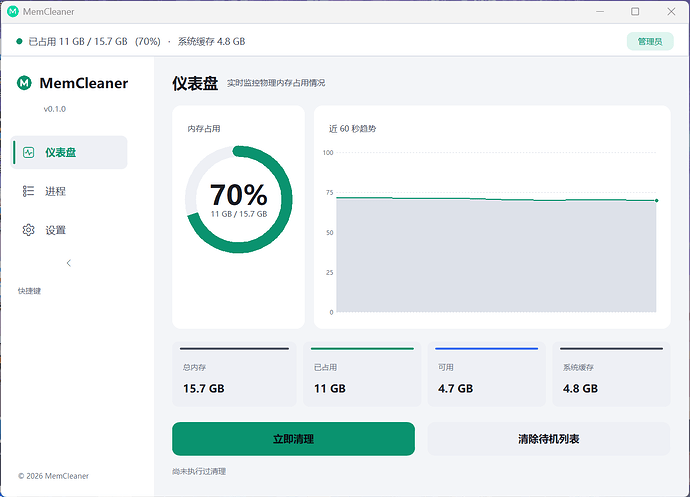Click the 11 GB / 15.7 GB text inside gauge
This screenshot has width=690, height=497.
click(x=239, y=214)
